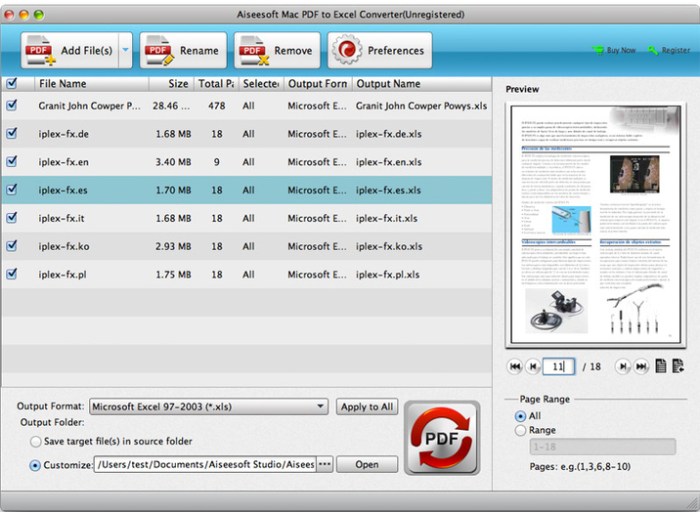Sort by the File Name column header
Viewport: 700px width, 512px height.
92,83
